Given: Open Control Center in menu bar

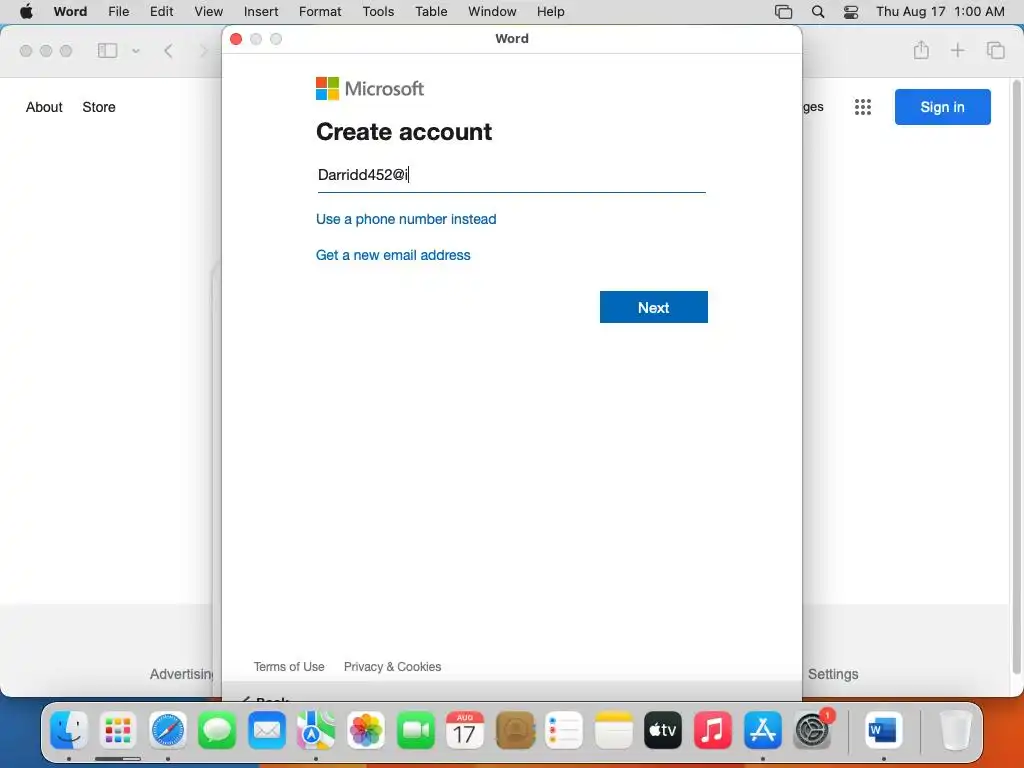Looking at the screenshot, I should pyautogui.click(x=851, y=12).
